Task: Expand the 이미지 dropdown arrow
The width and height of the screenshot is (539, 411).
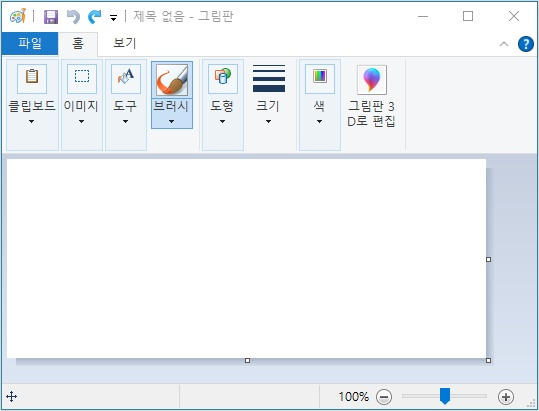Action: (x=81, y=121)
